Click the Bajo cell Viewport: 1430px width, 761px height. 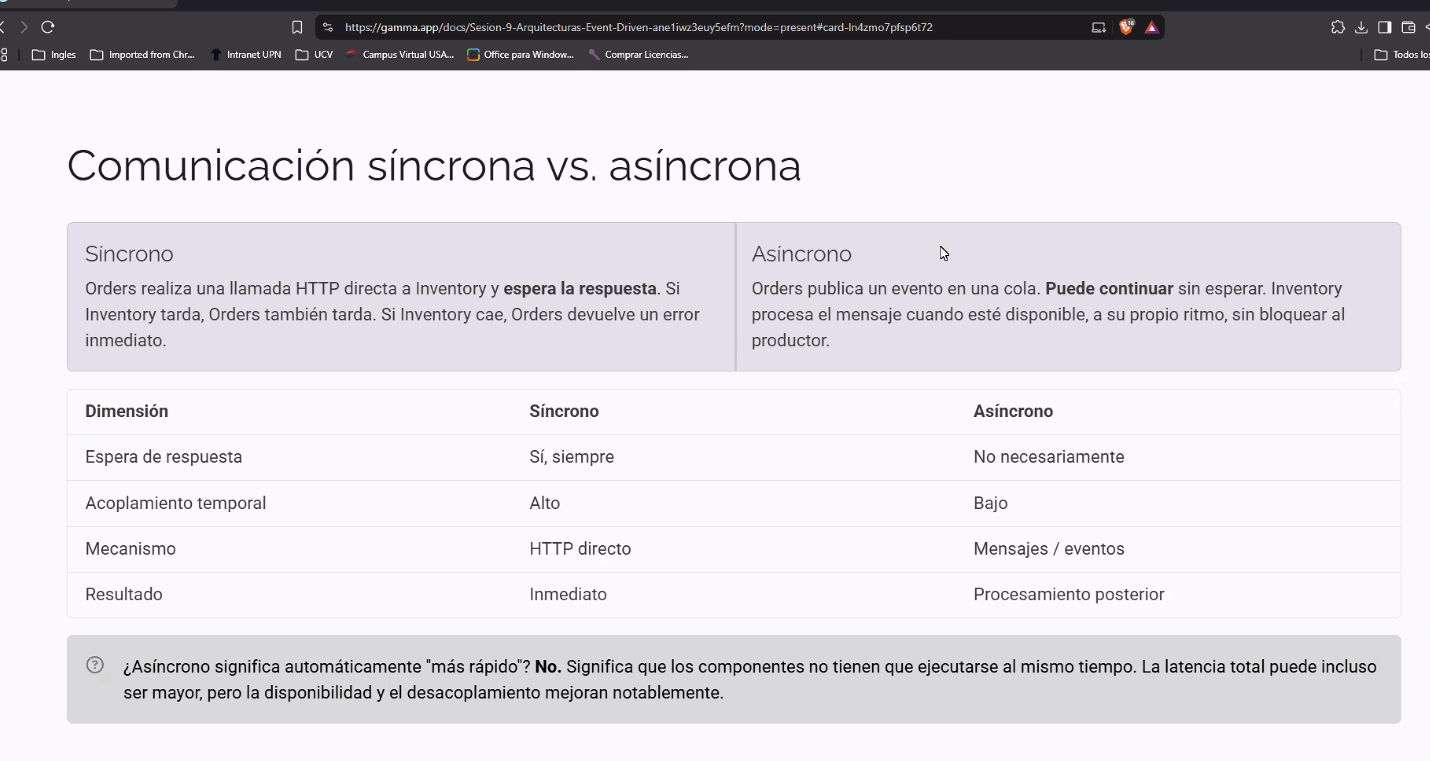[990, 503]
